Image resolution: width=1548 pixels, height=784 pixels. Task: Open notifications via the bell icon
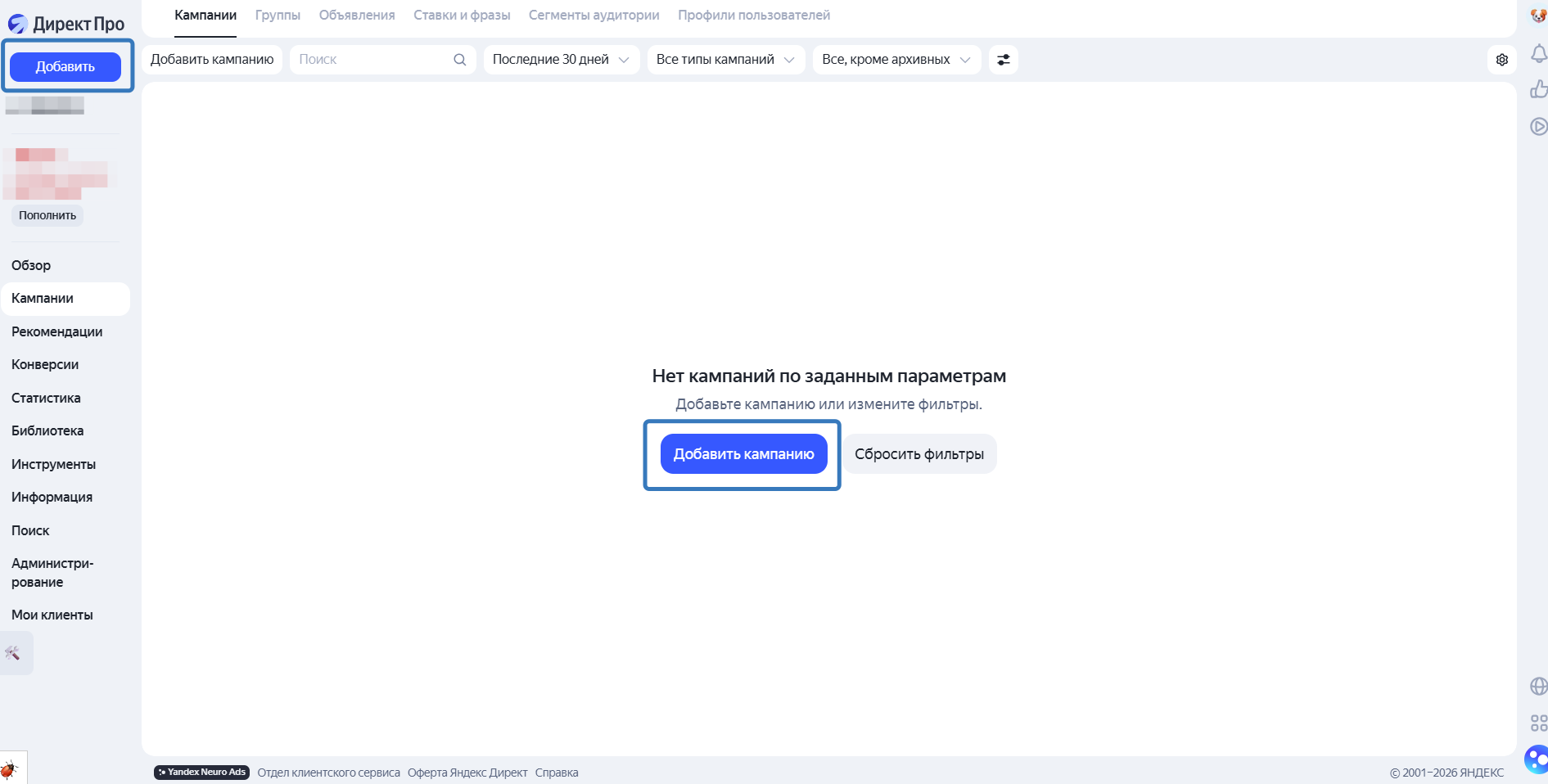pyautogui.click(x=1538, y=52)
